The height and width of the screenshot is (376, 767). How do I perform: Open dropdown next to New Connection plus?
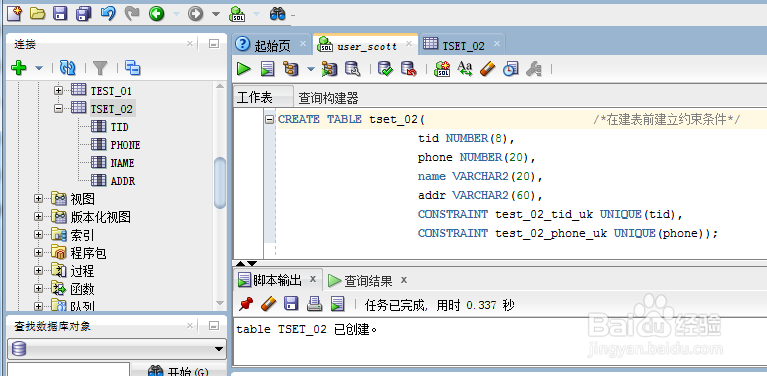(39, 68)
